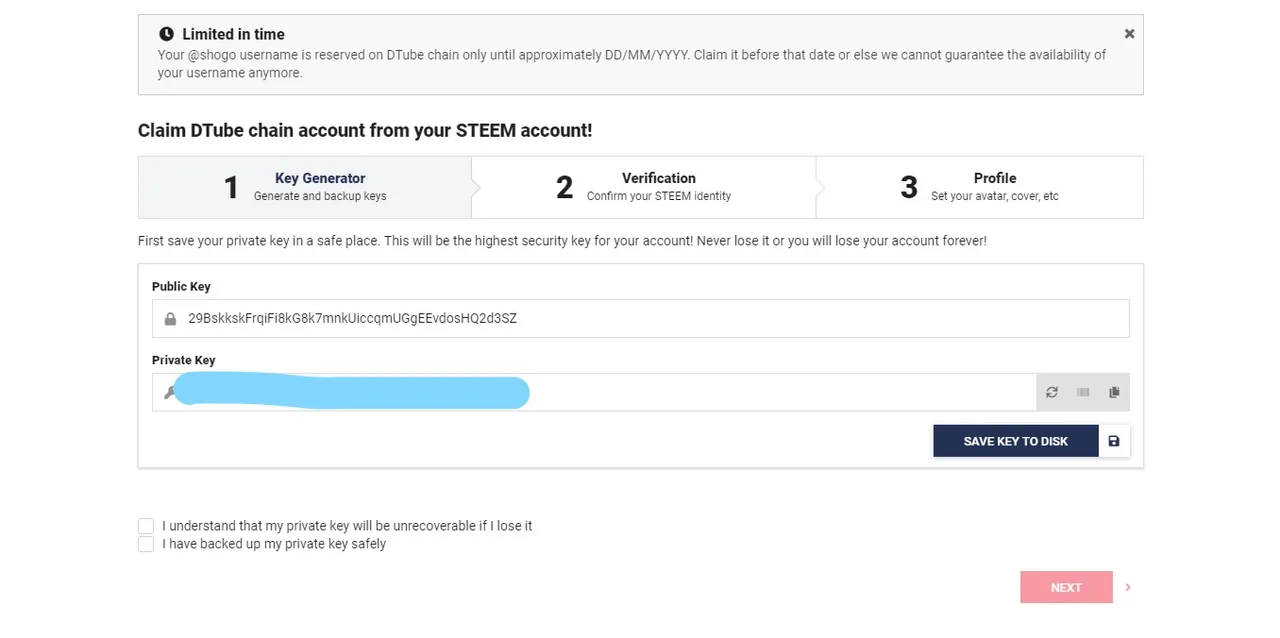The width and height of the screenshot is (1280, 638).
Task: Click the key icon in Private Key
Action: coord(169,393)
